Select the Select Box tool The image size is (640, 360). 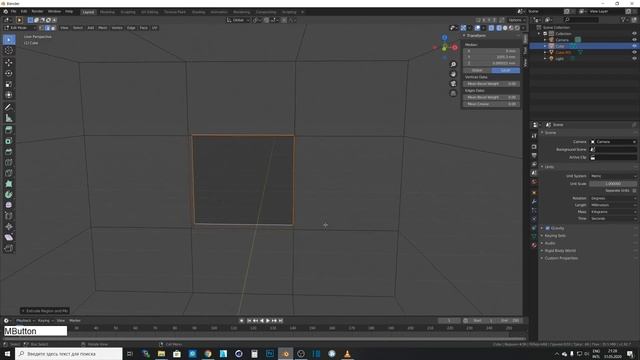[x=9, y=40]
